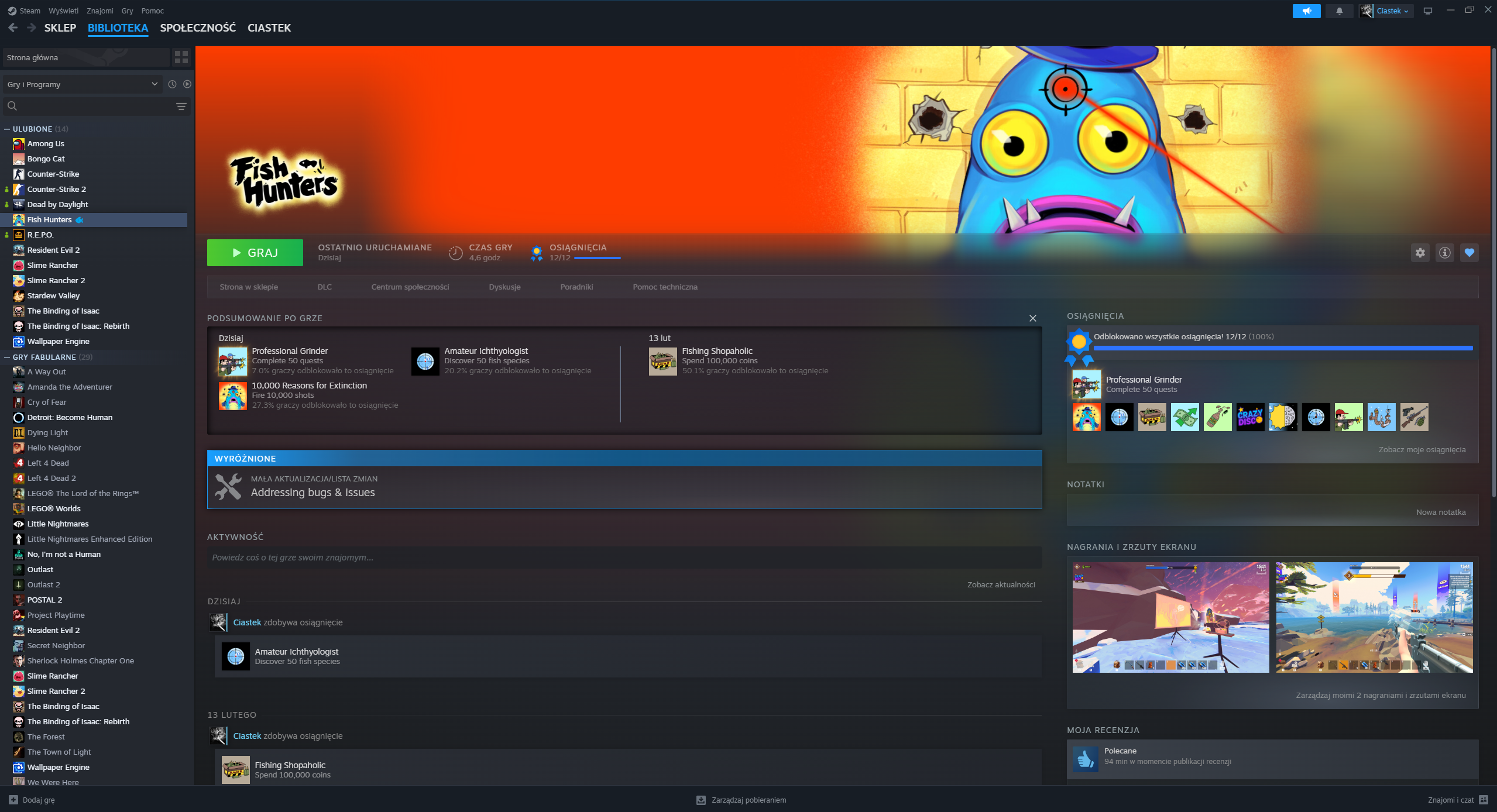Screen dimensions: 1497x812
Task: Click the library grid view icon
Action: tap(181, 57)
